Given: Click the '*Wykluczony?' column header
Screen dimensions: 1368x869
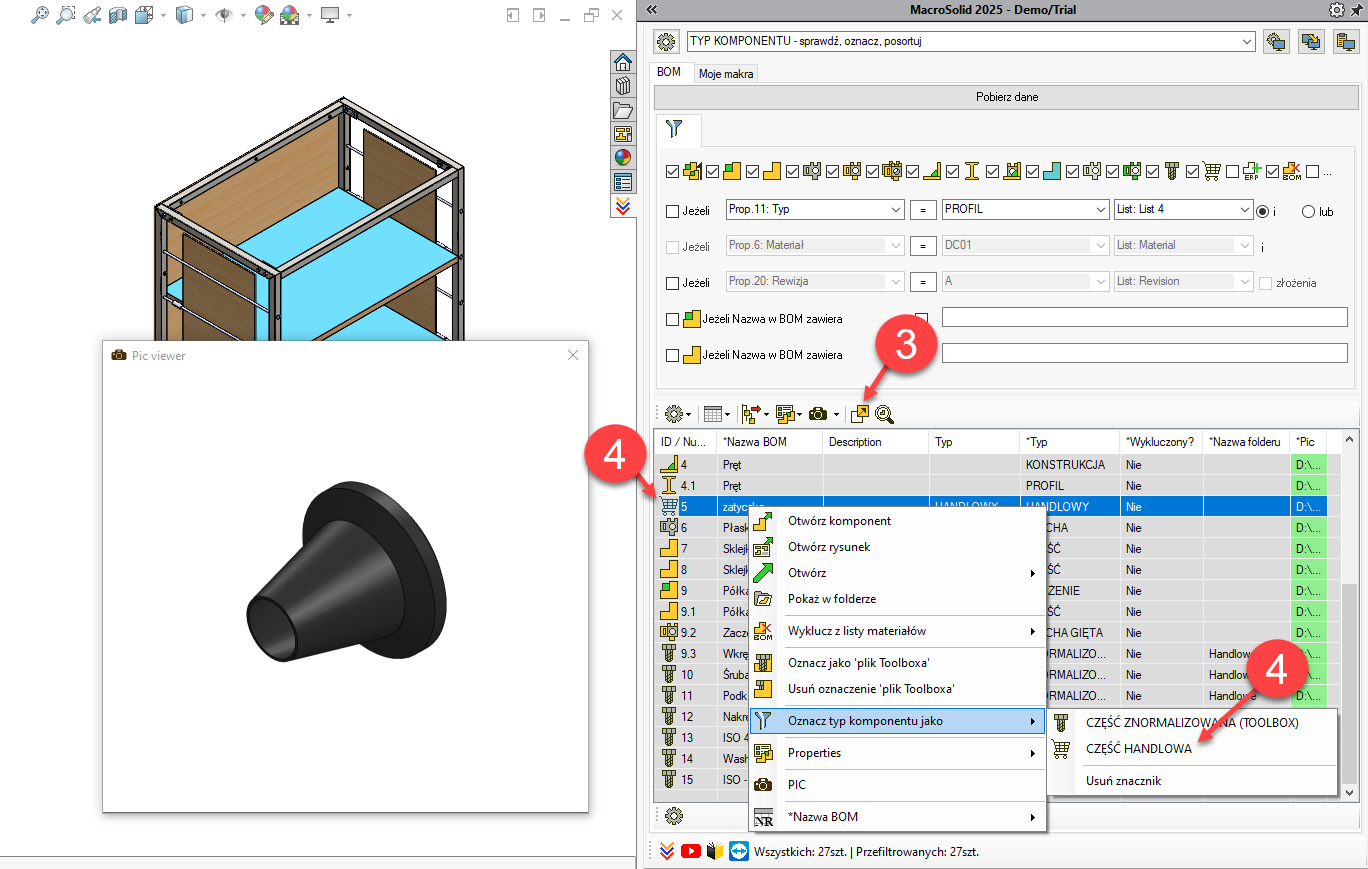Looking at the screenshot, I should pyautogui.click(x=1160, y=441).
